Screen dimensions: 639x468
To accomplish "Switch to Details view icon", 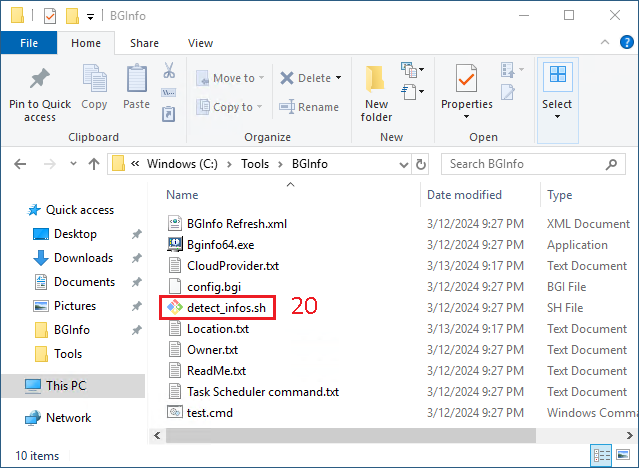I will [602, 455].
